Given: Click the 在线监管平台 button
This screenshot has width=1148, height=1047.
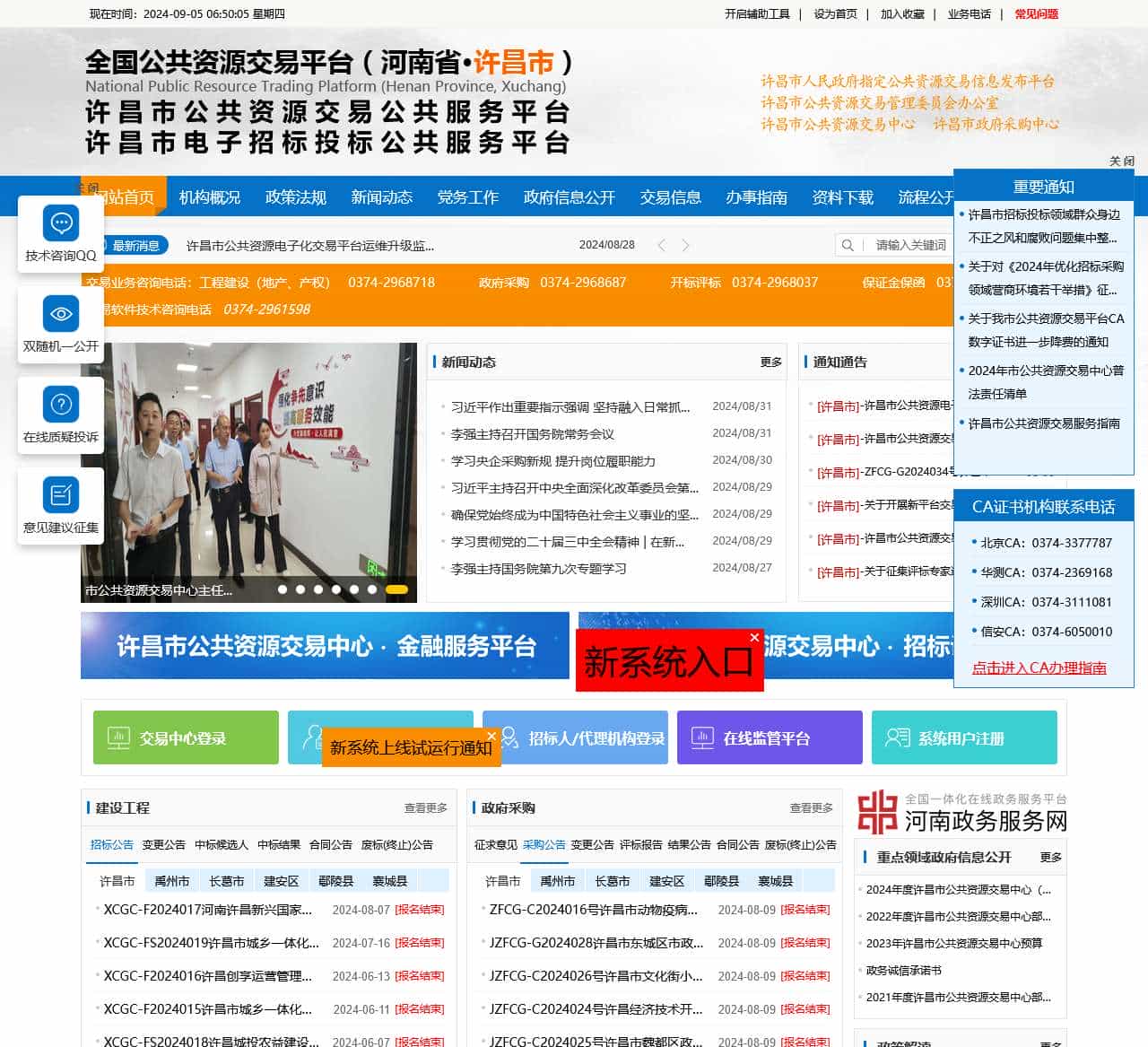Looking at the screenshot, I should click(x=770, y=737).
